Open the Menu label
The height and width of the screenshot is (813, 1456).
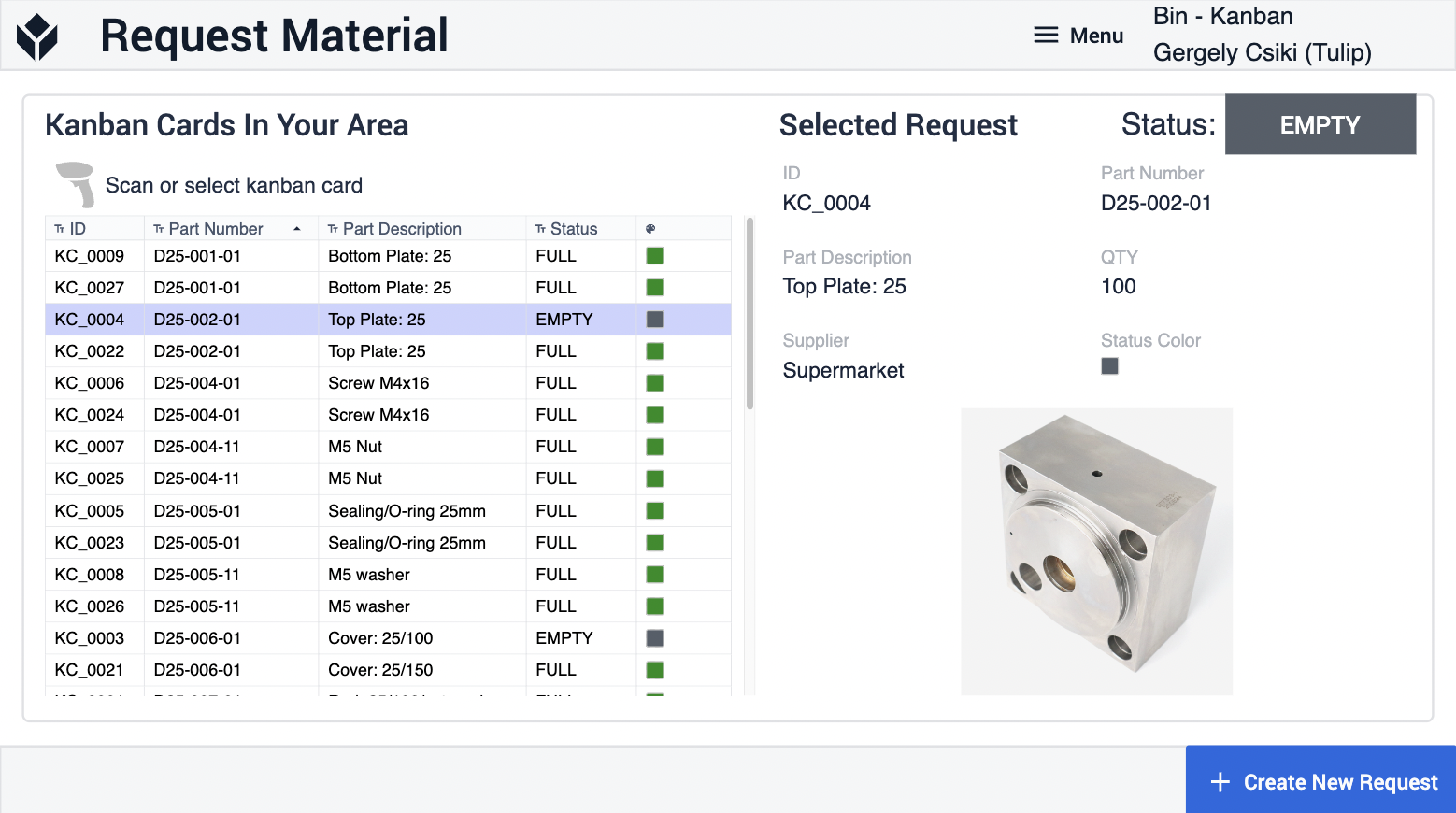1096,36
